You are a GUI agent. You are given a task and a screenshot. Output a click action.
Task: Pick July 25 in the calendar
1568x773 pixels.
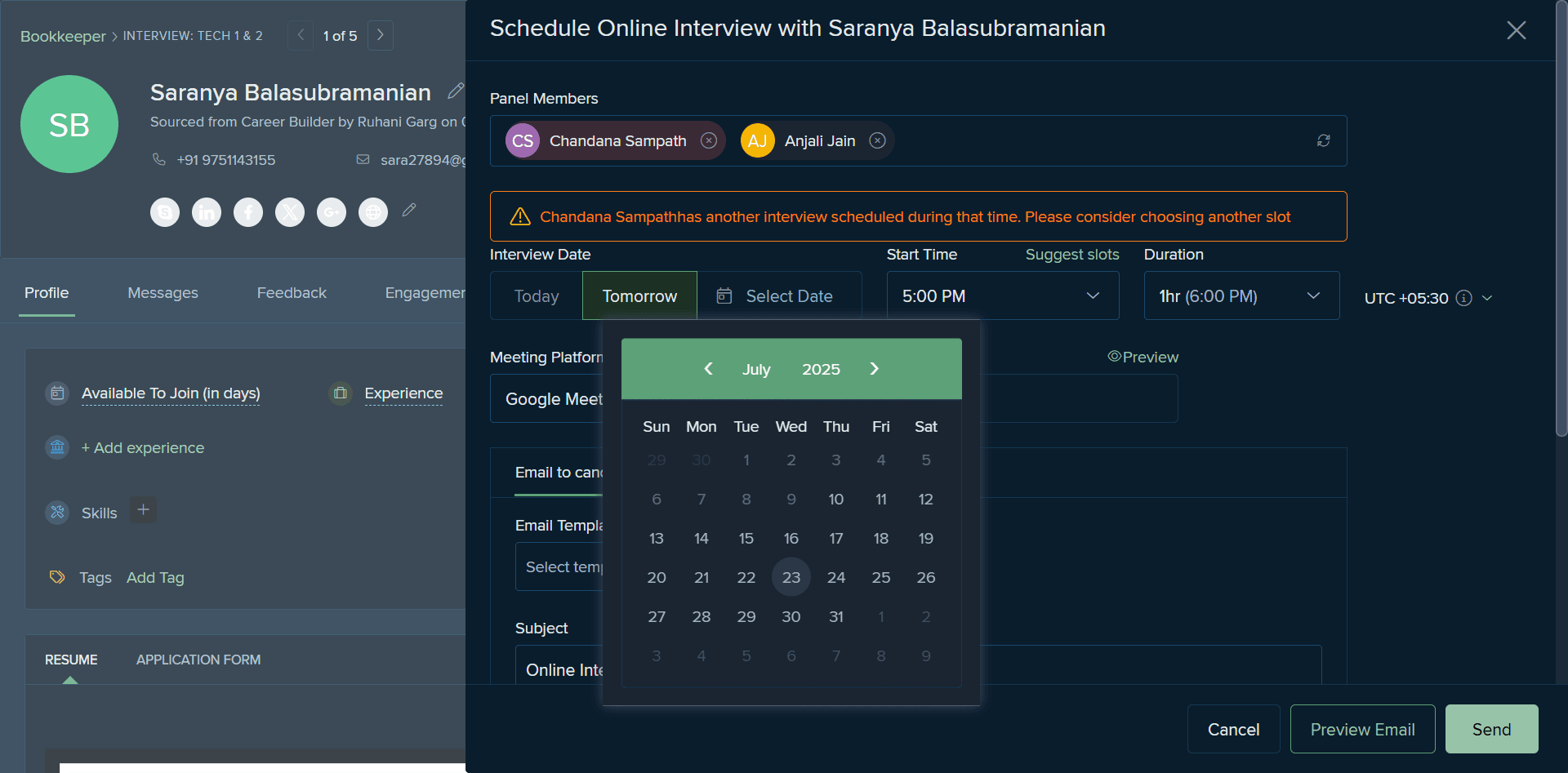pyautogui.click(x=881, y=577)
